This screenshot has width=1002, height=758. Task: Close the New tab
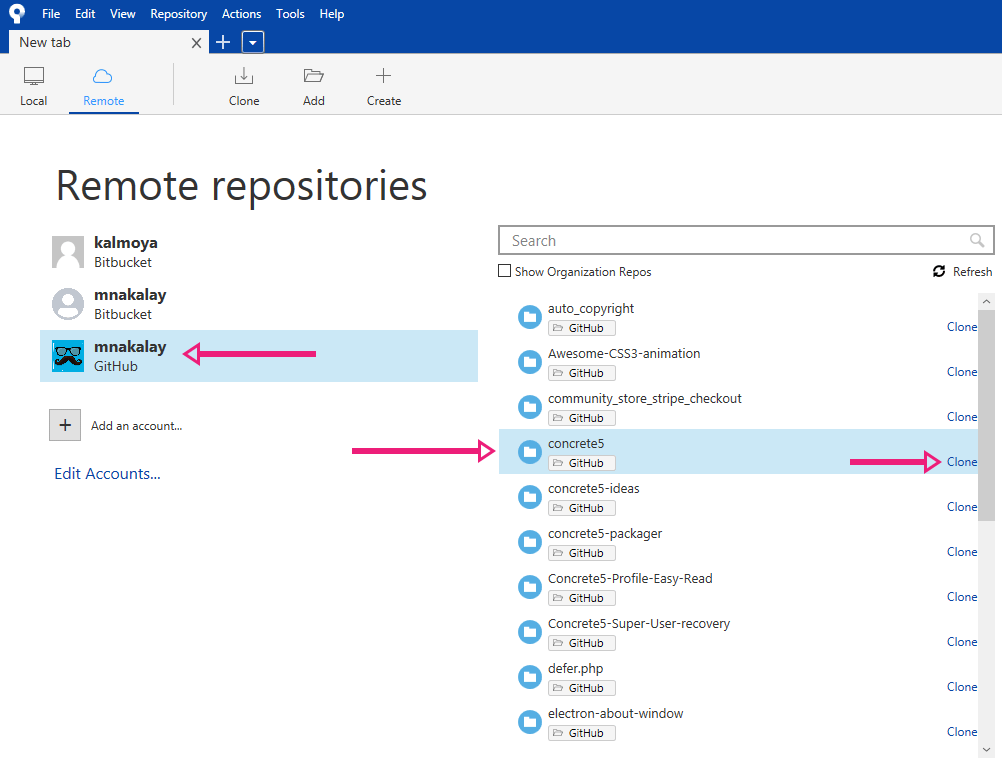(x=196, y=43)
